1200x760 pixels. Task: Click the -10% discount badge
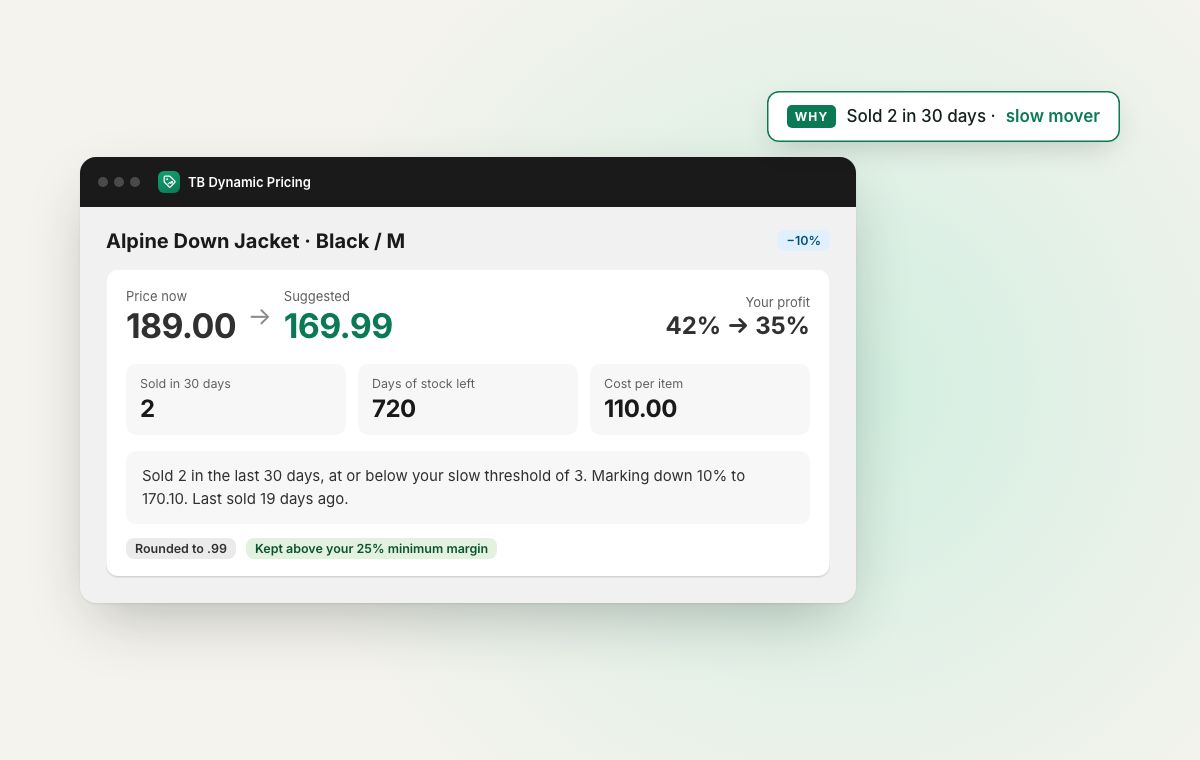click(x=803, y=241)
